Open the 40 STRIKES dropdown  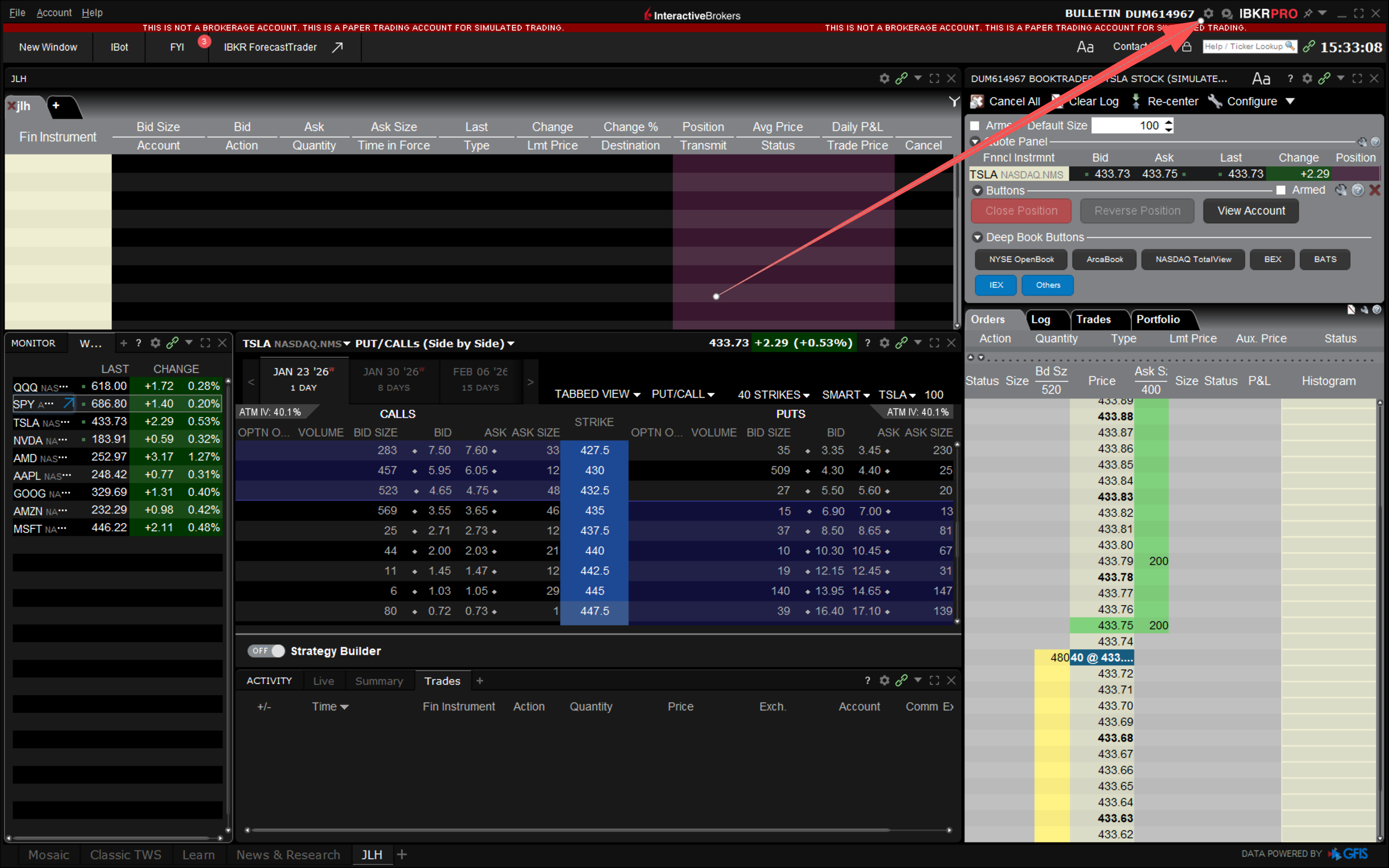(773, 394)
